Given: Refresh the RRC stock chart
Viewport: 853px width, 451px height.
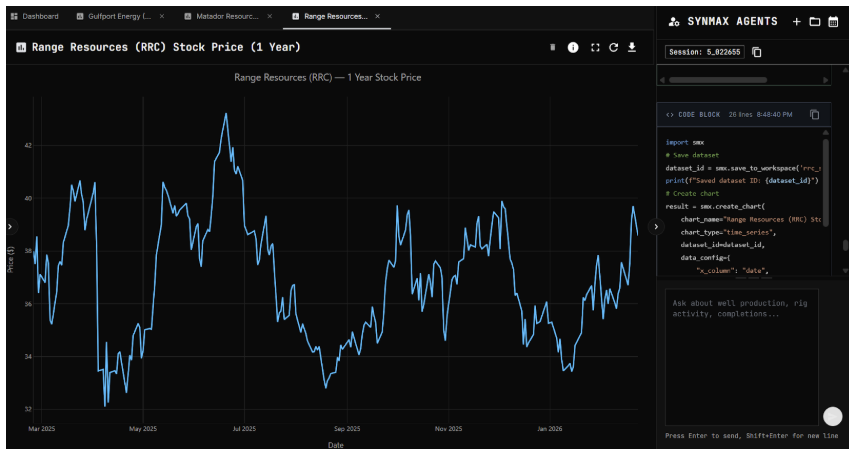Looking at the screenshot, I should (x=614, y=47).
